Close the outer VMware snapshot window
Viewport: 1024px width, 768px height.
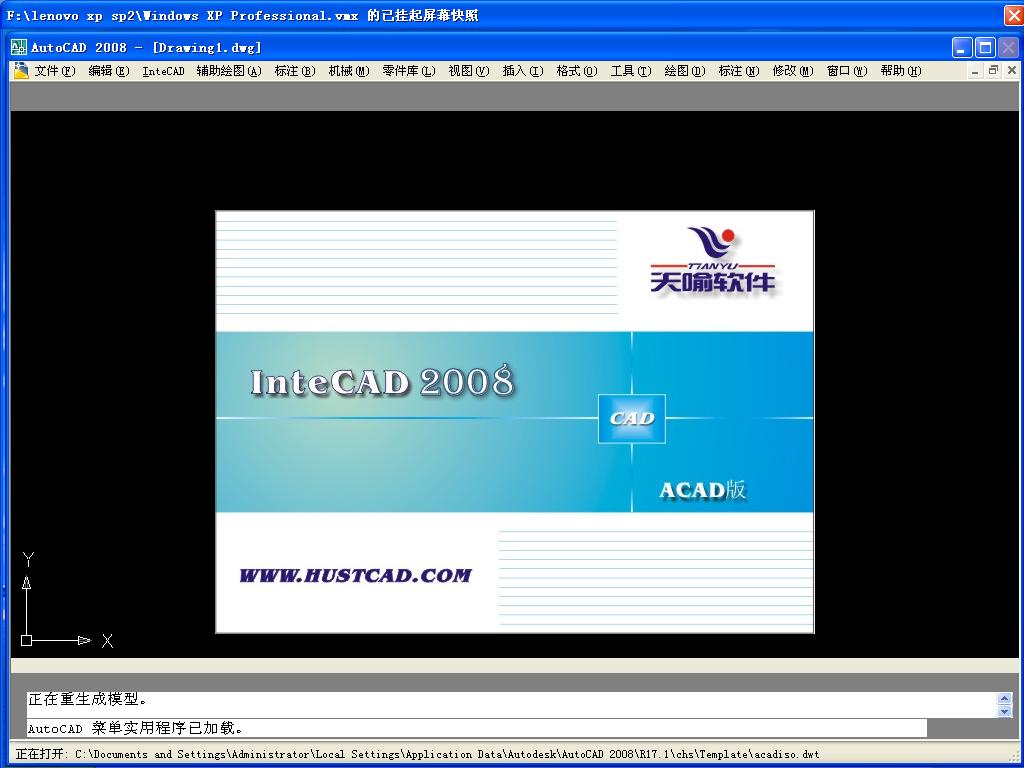(1014, 14)
